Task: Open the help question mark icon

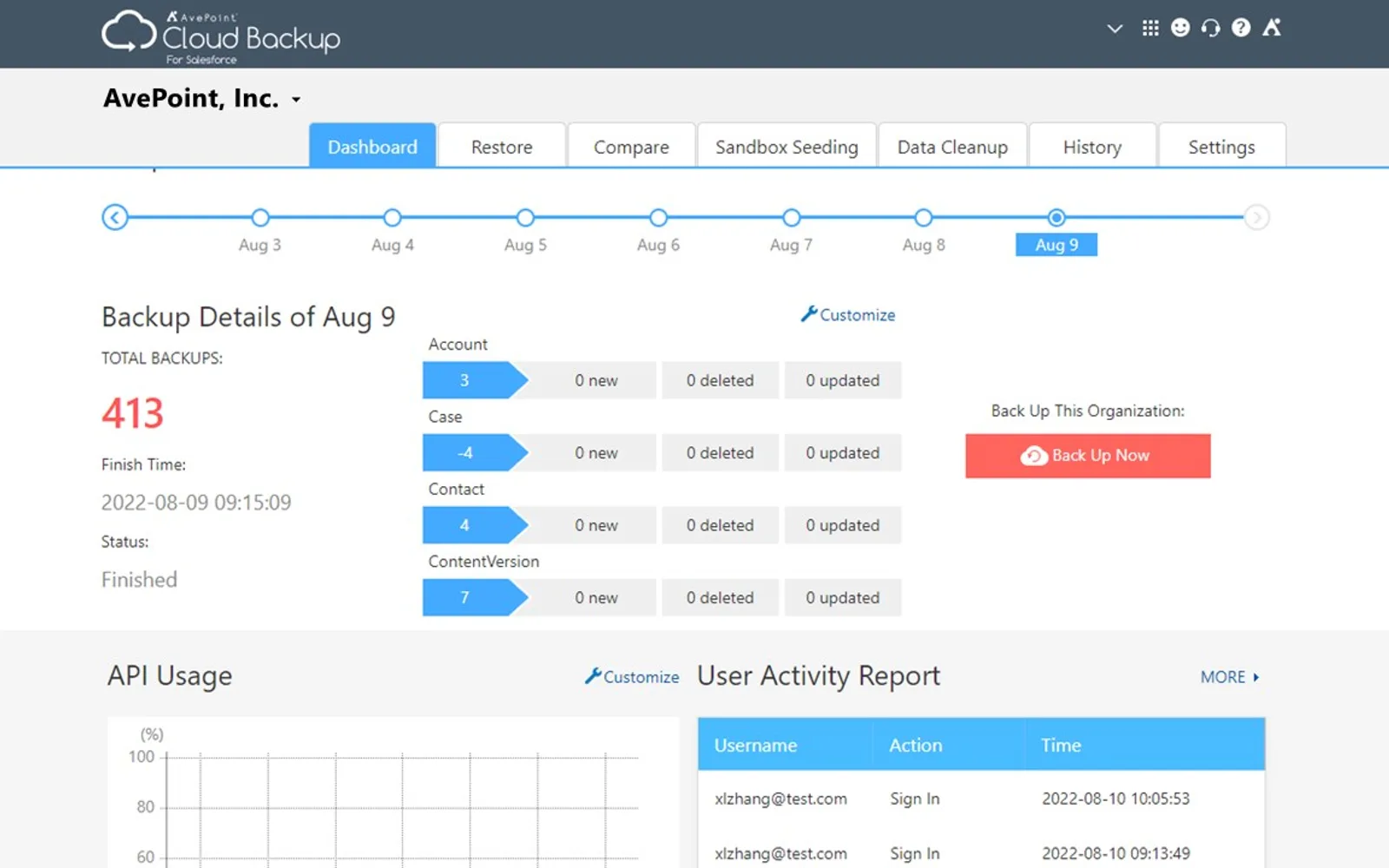Action: (1241, 28)
